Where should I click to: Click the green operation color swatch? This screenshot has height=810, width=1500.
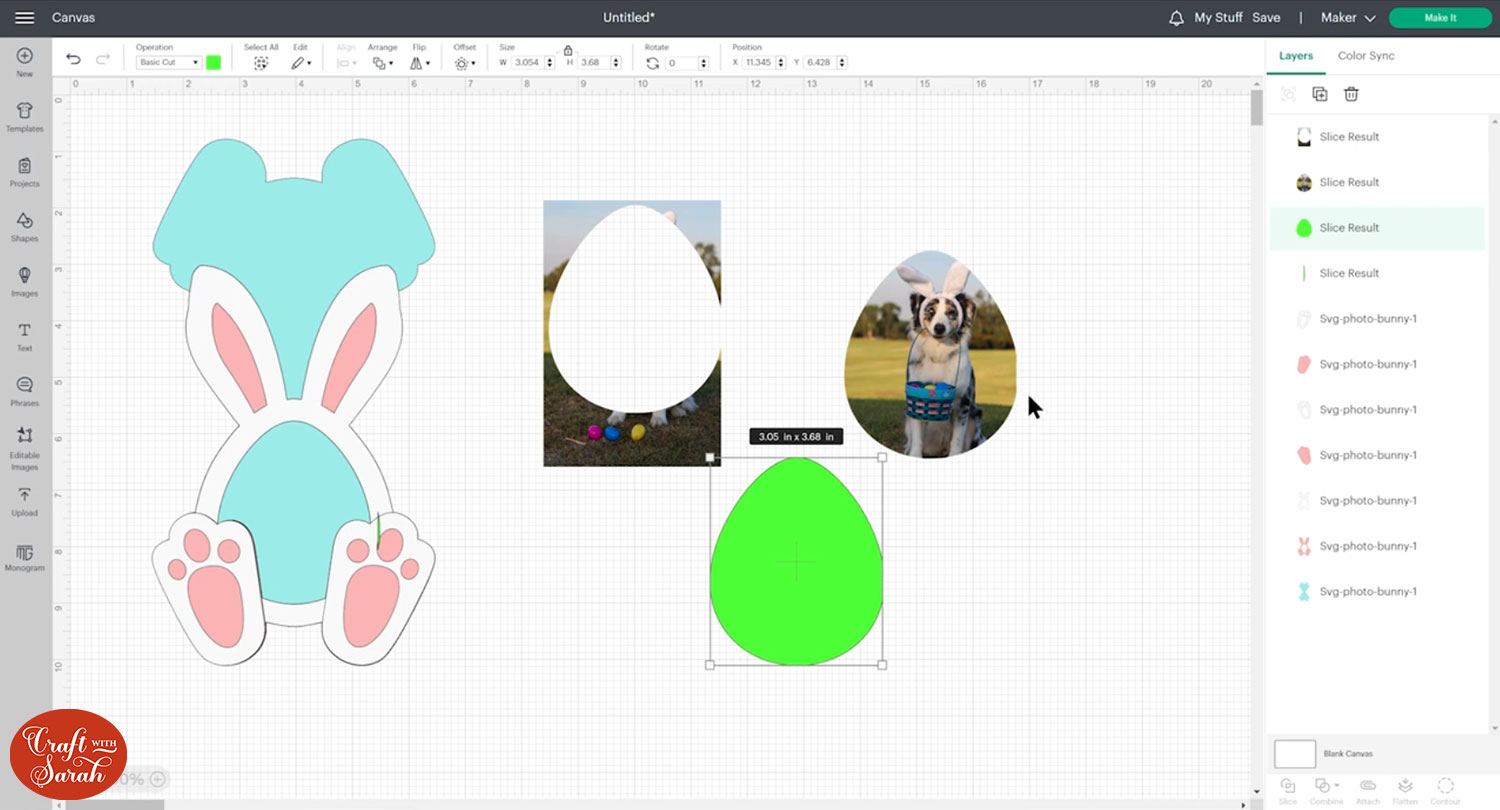coord(213,63)
